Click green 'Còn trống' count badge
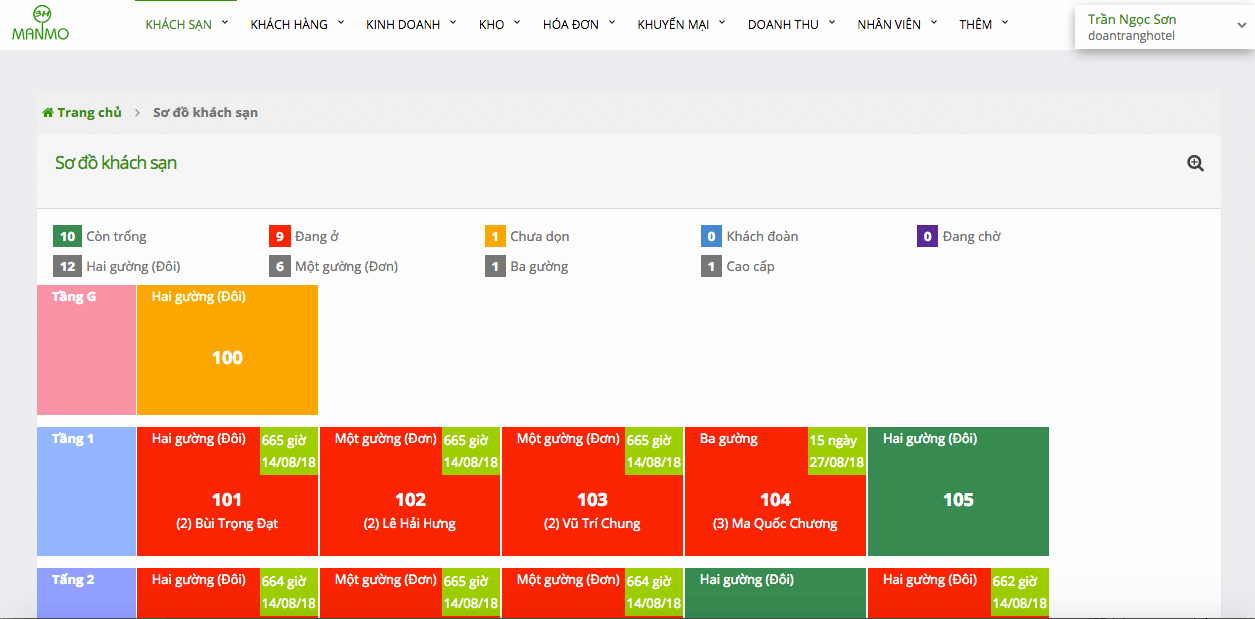The height and width of the screenshot is (619, 1255). 67,237
